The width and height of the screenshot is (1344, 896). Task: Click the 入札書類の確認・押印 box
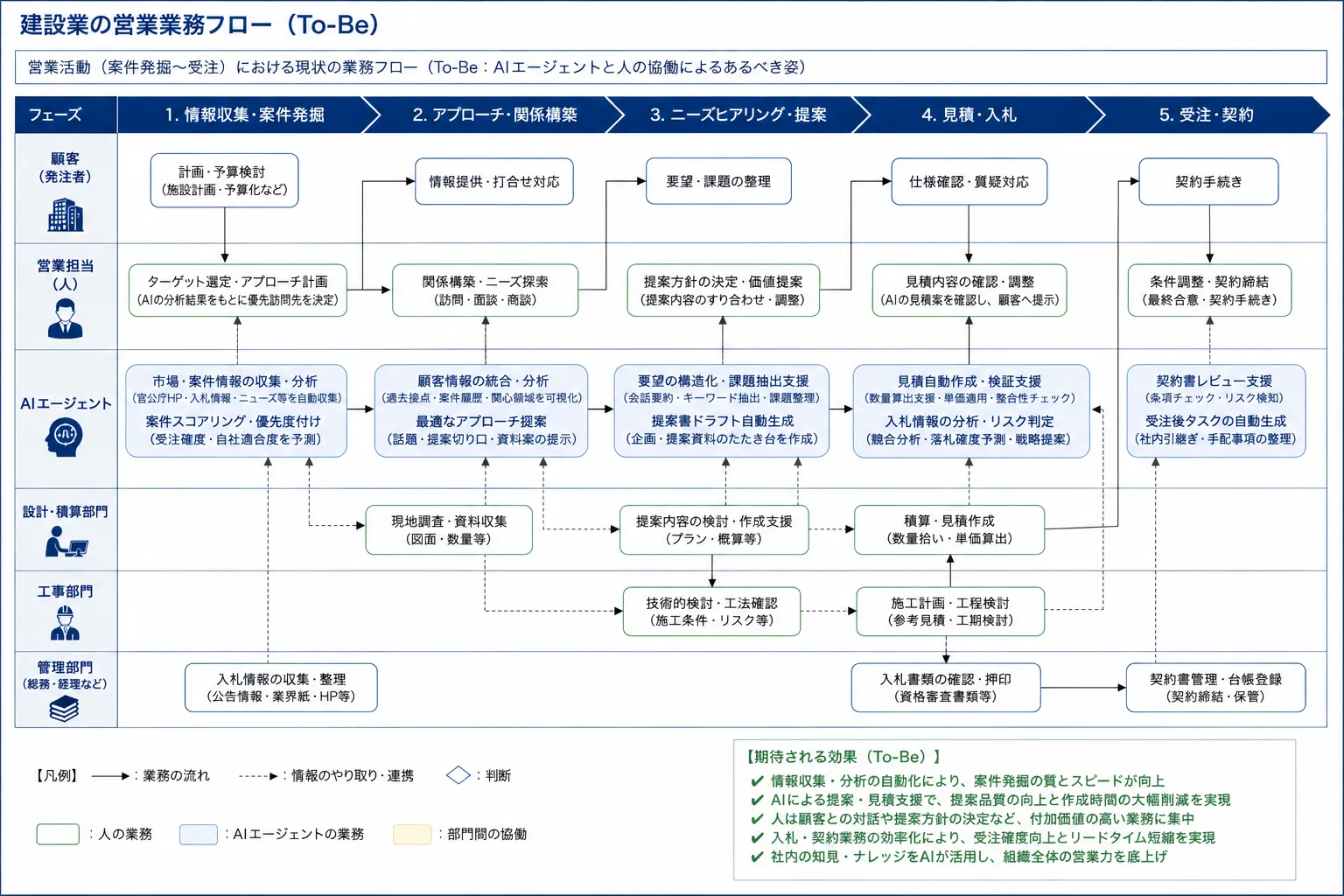(946, 687)
